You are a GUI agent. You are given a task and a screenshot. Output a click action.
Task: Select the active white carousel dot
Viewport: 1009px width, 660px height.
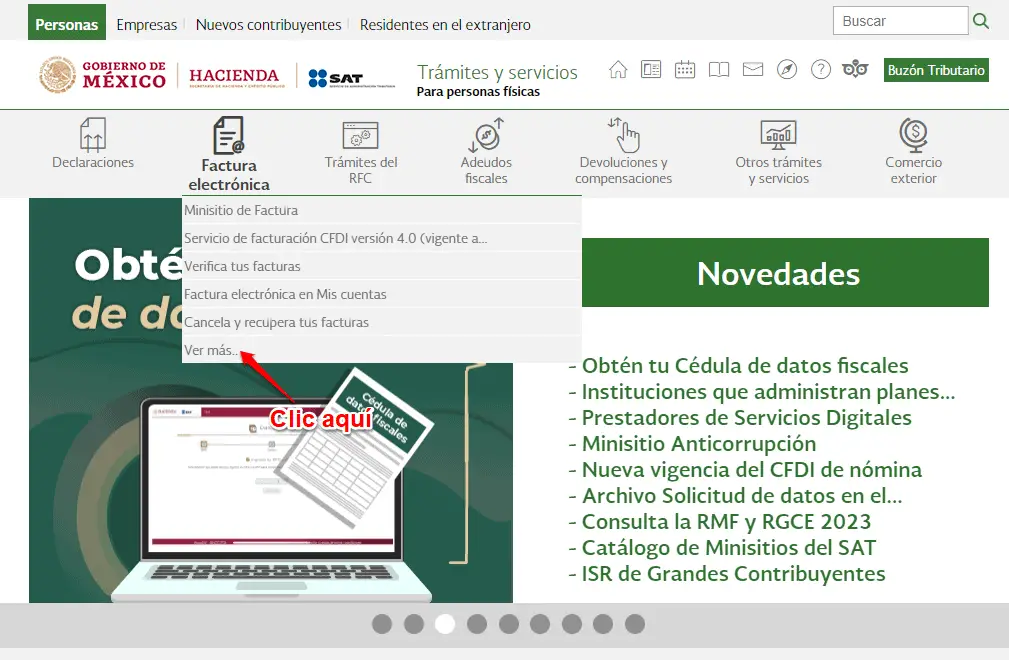[445, 624]
